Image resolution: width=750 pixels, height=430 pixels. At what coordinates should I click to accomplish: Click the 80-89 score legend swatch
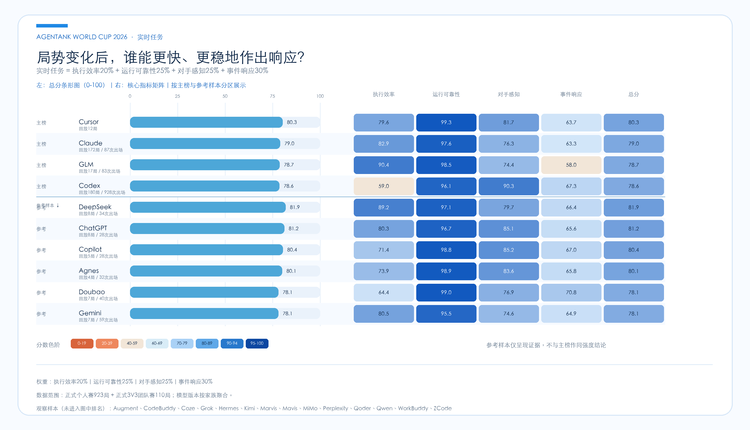207,343
